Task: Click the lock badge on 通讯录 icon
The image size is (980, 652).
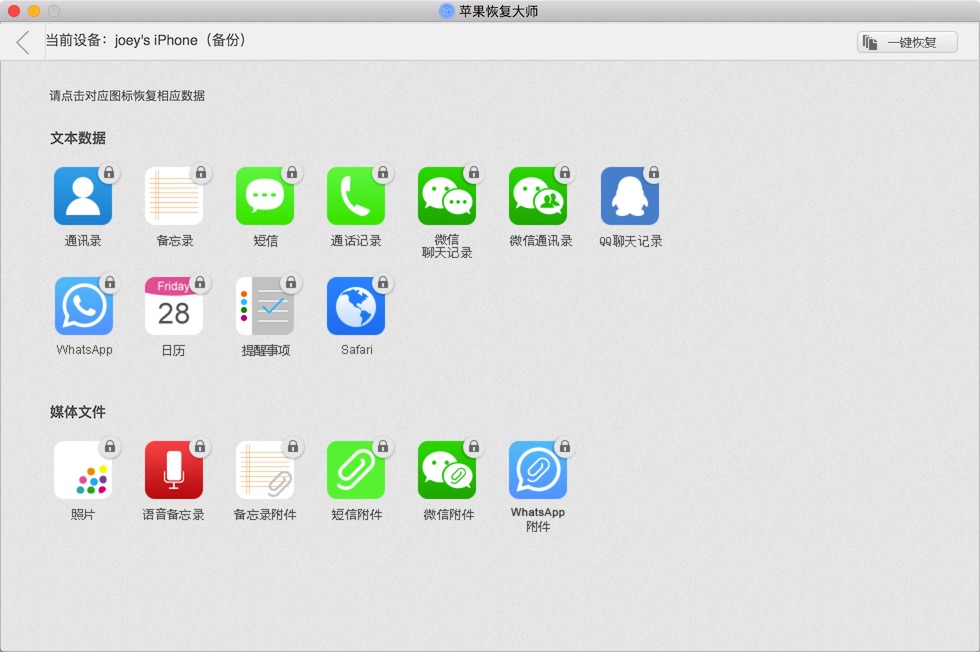Action: coord(109,173)
